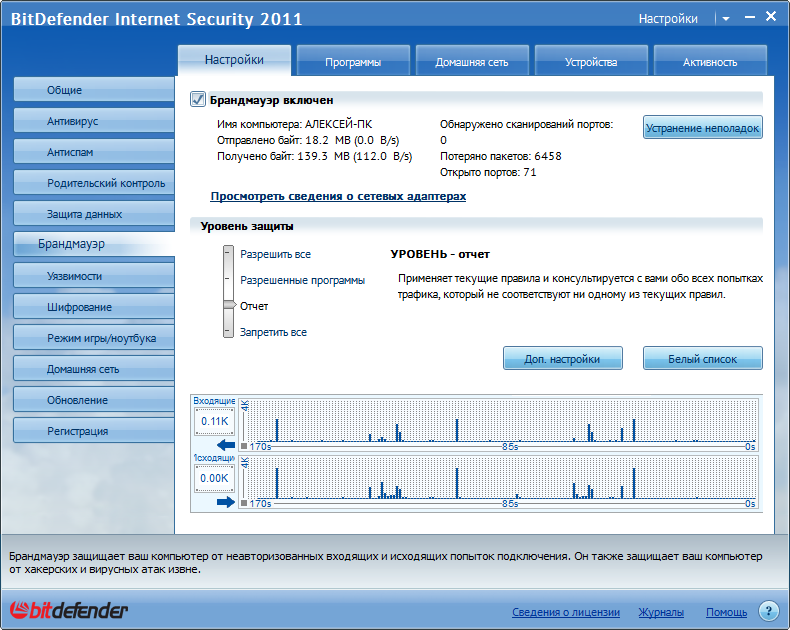The image size is (790, 630).
Task: Open the Журналы link
Action: [661, 612]
